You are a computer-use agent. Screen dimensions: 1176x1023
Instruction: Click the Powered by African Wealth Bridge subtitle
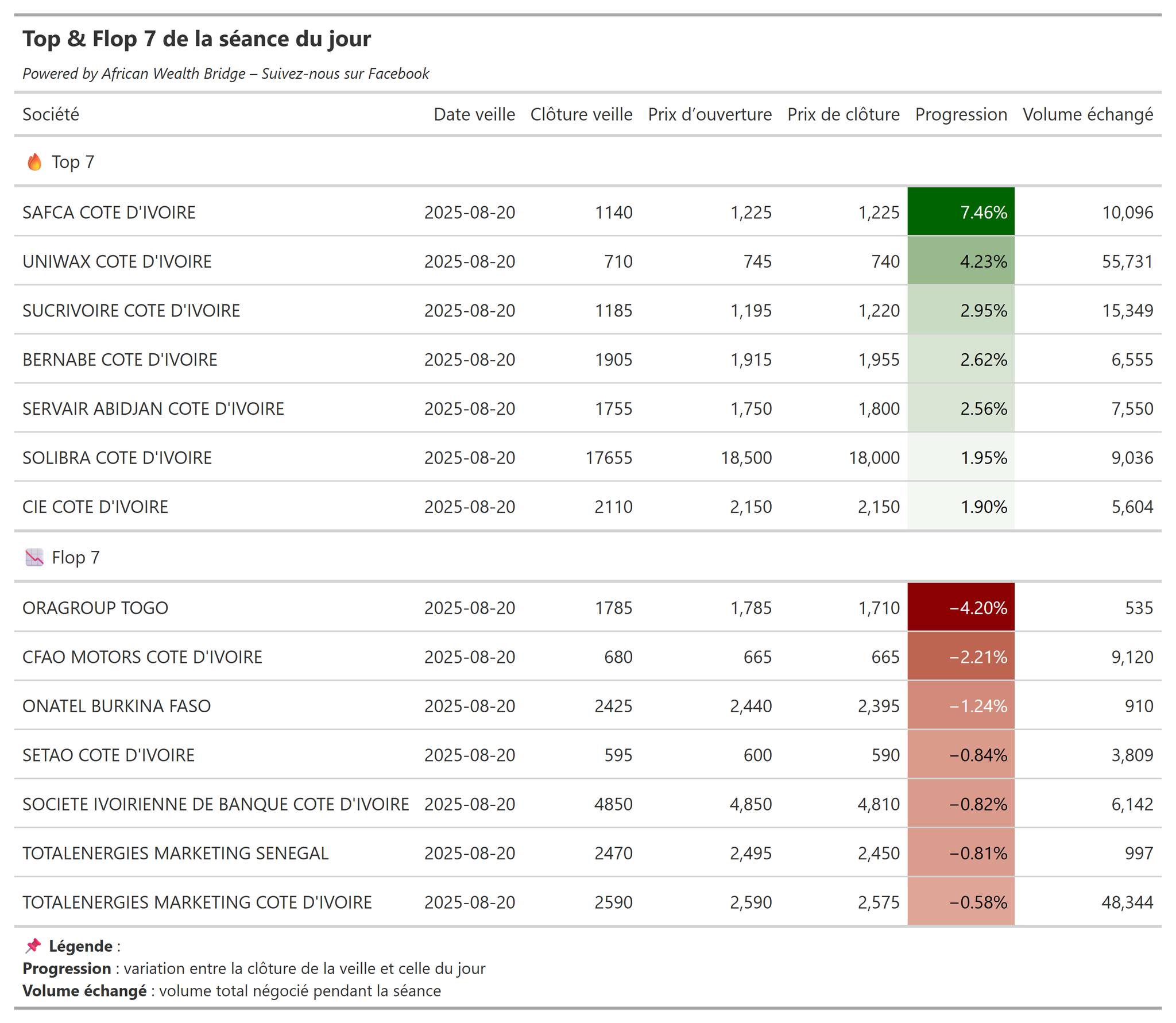point(226,74)
